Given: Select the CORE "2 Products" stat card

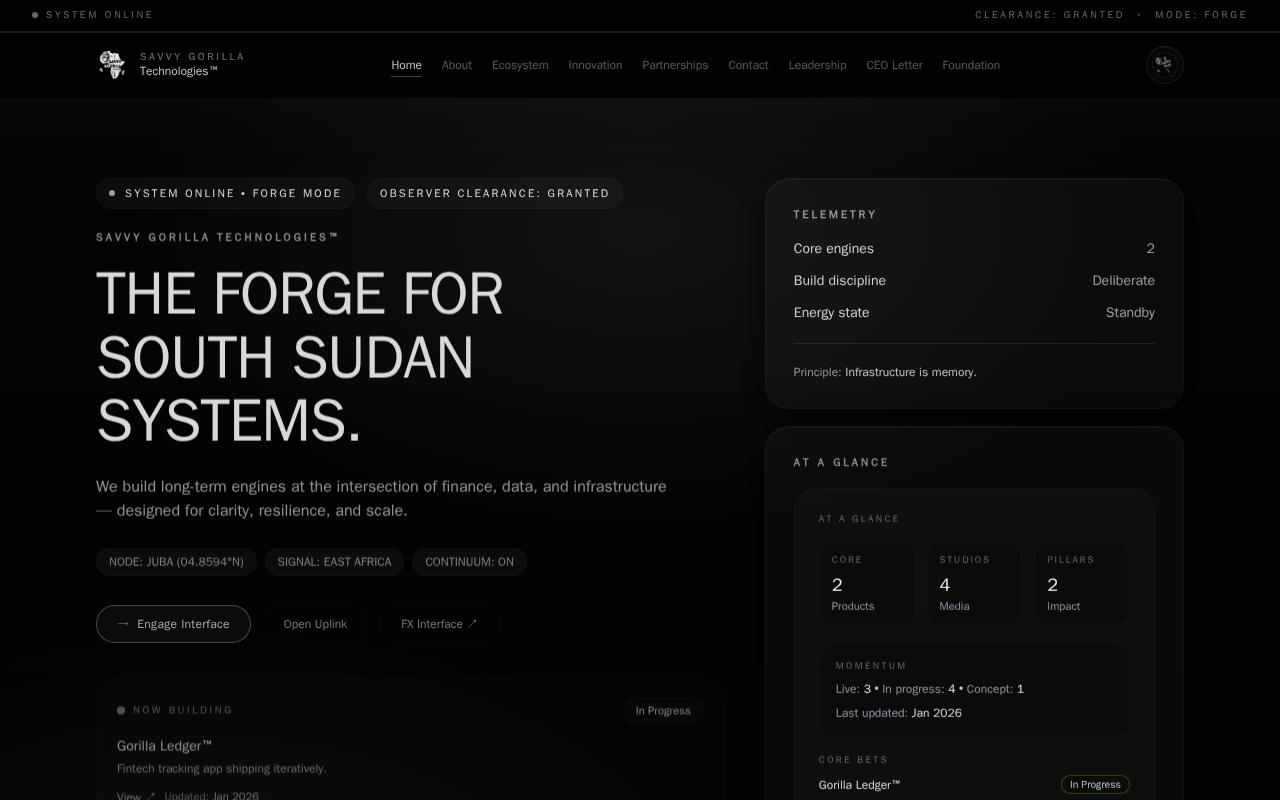Looking at the screenshot, I should [x=867, y=584].
